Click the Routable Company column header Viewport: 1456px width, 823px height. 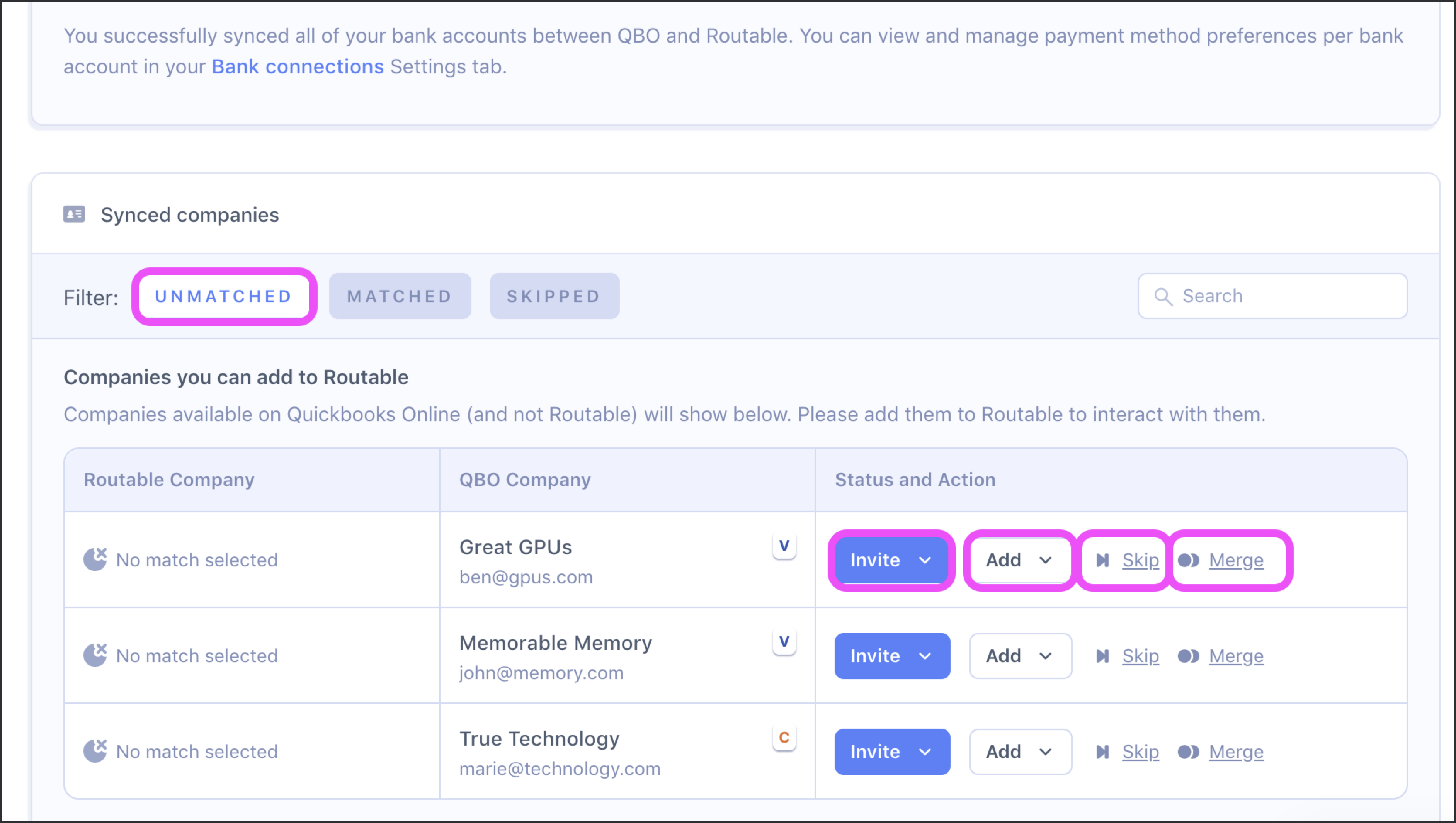169,480
